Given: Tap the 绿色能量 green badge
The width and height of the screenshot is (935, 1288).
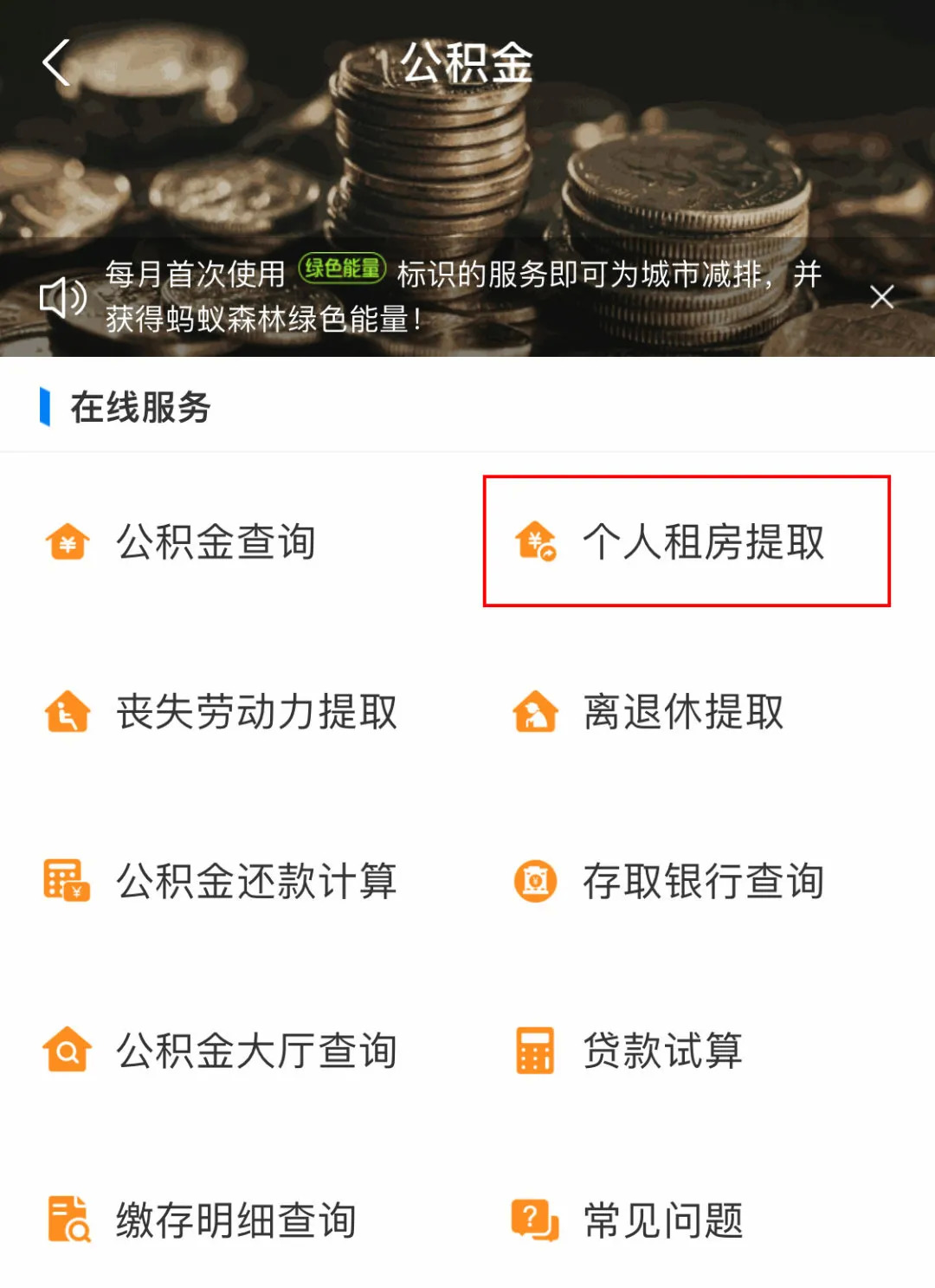Looking at the screenshot, I should [342, 269].
